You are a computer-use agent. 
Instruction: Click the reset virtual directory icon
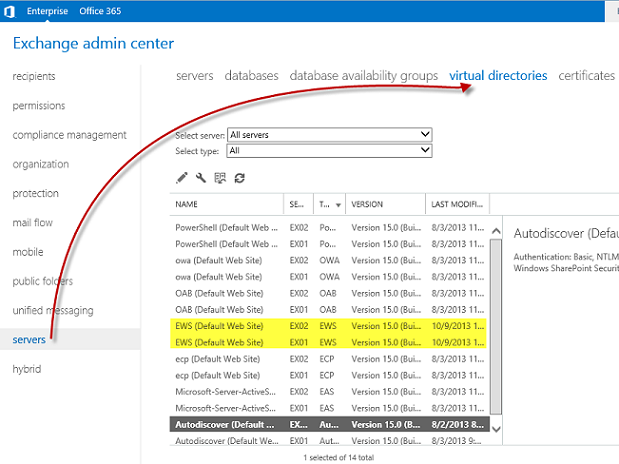(x=220, y=178)
